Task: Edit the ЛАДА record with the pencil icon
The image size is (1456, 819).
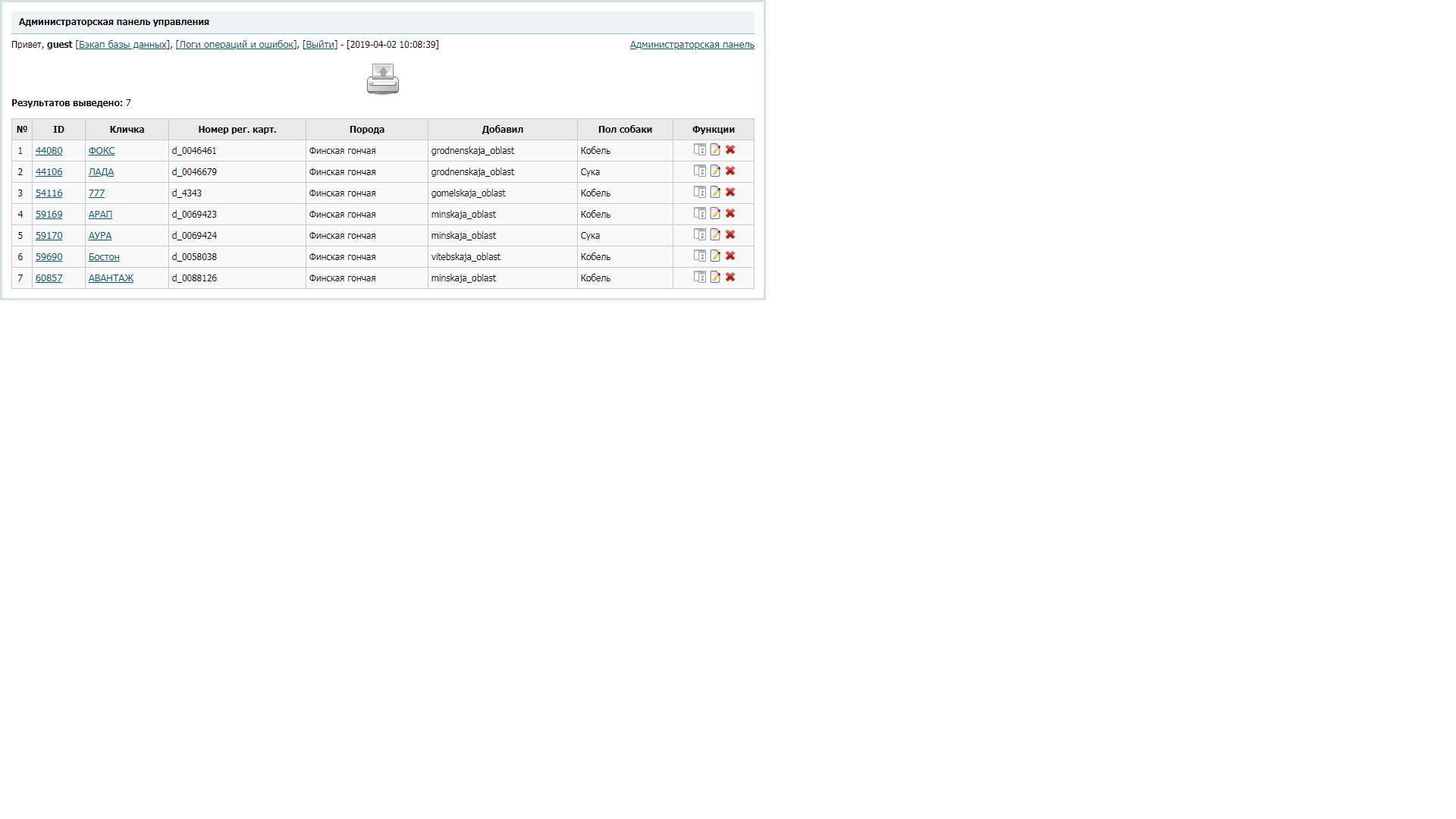Action: 715,171
